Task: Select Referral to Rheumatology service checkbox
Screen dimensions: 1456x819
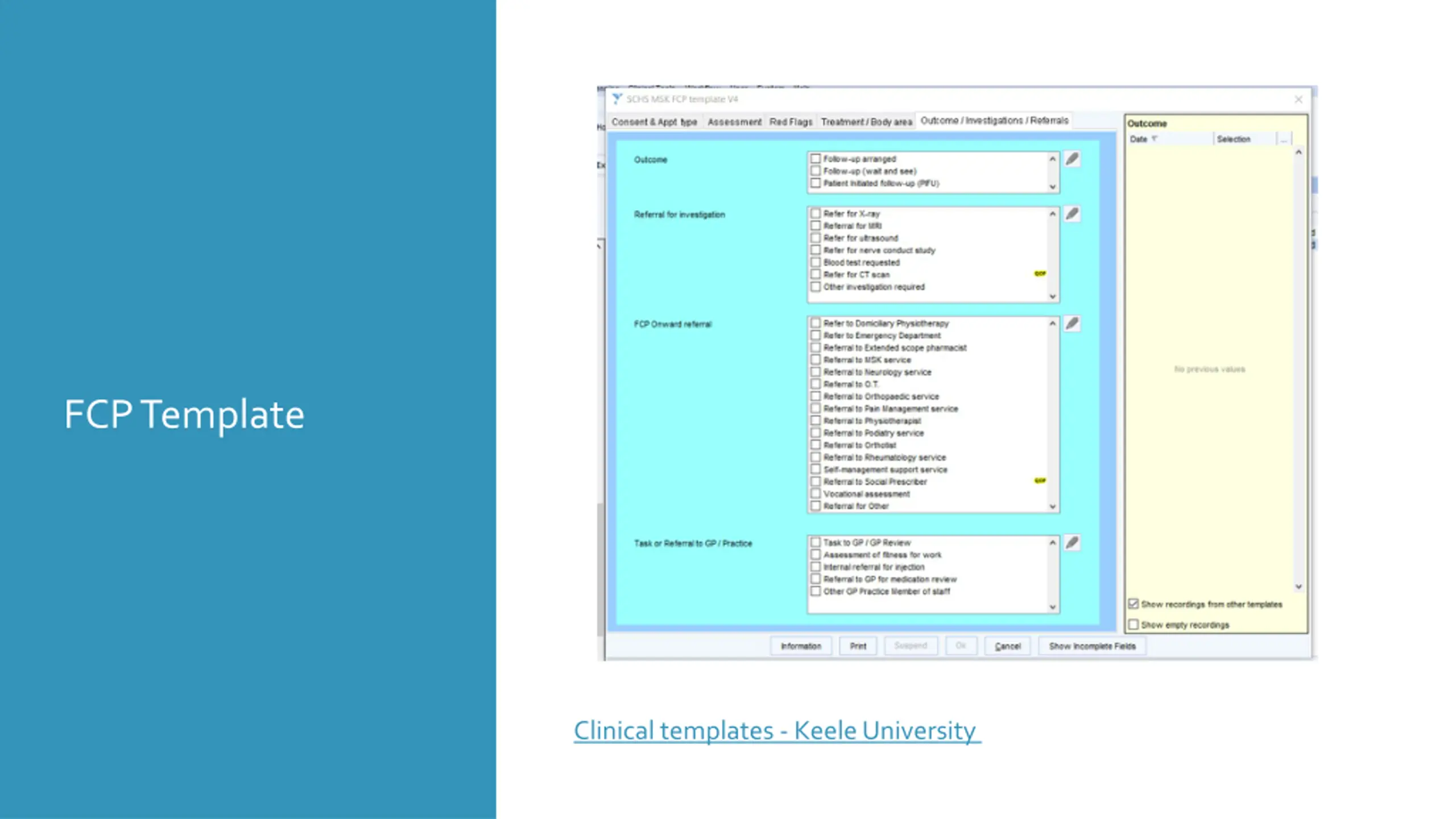Action: (x=816, y=457)
